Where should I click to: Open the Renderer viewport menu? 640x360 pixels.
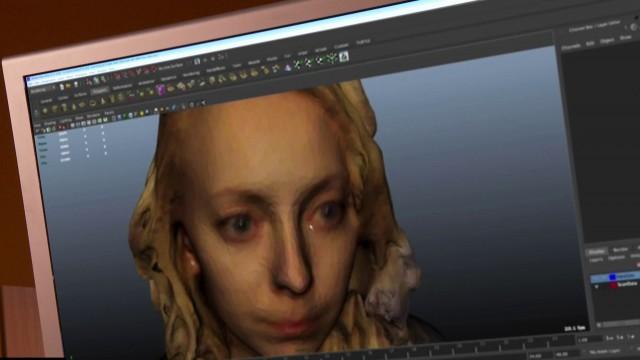(x=93, y=116)
